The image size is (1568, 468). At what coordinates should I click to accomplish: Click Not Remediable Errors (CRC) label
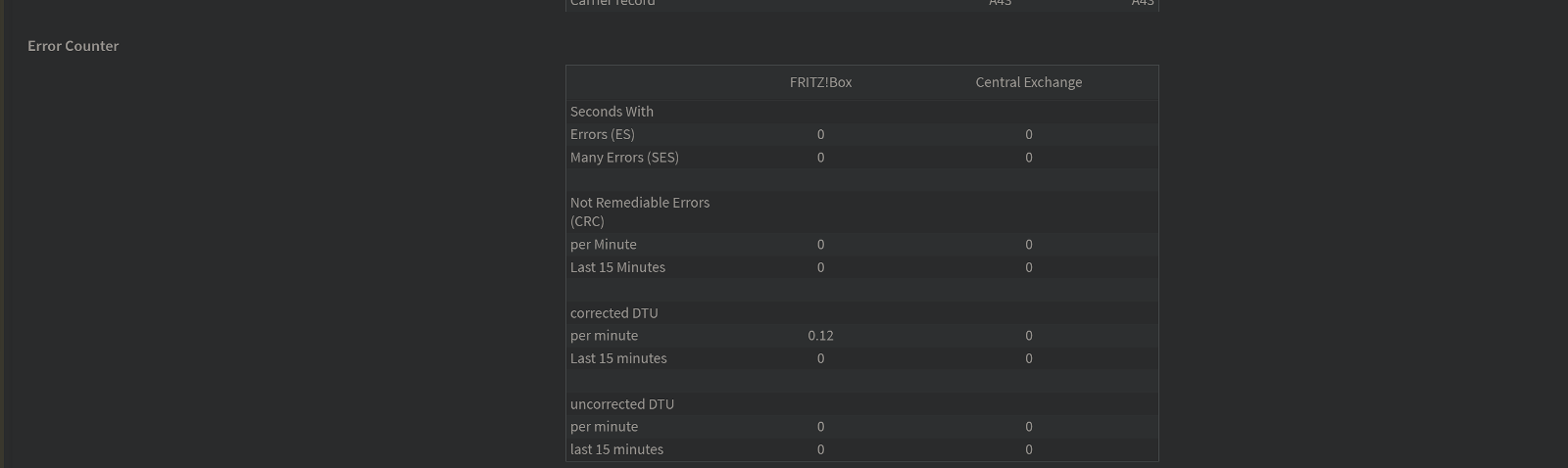click(x=640, y=211)
